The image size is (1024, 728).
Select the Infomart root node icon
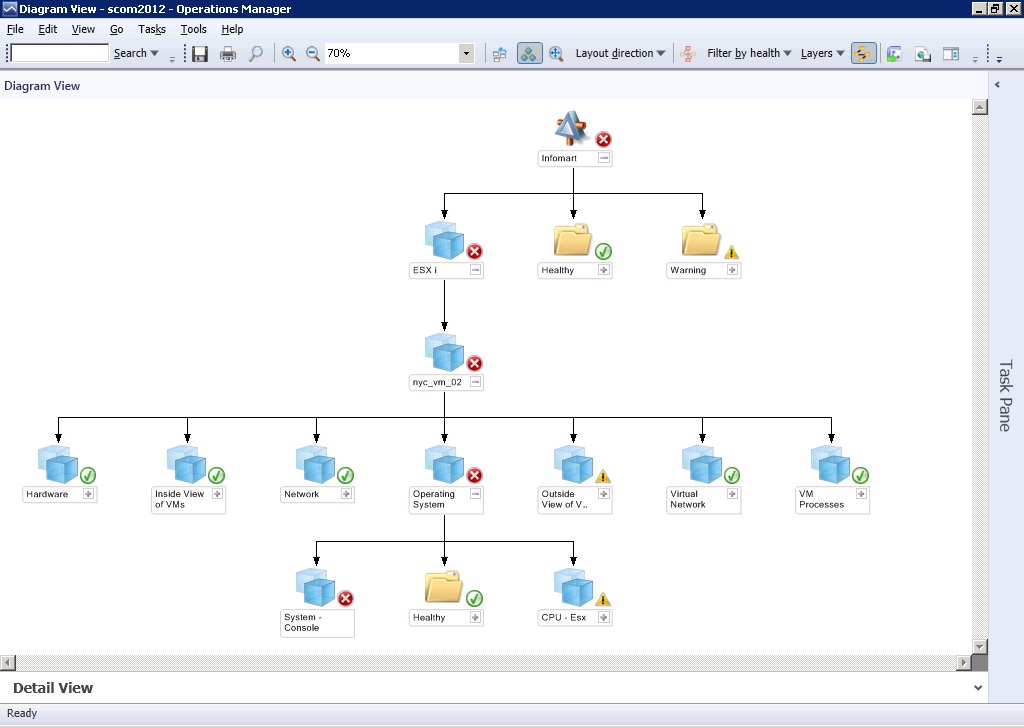571,128
